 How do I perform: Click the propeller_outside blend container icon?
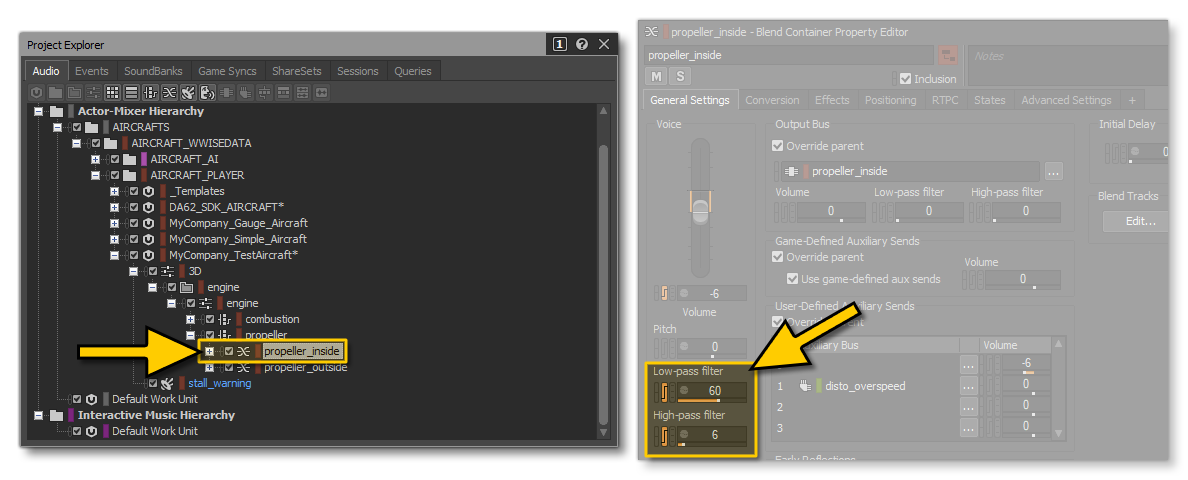pos(243,367)
